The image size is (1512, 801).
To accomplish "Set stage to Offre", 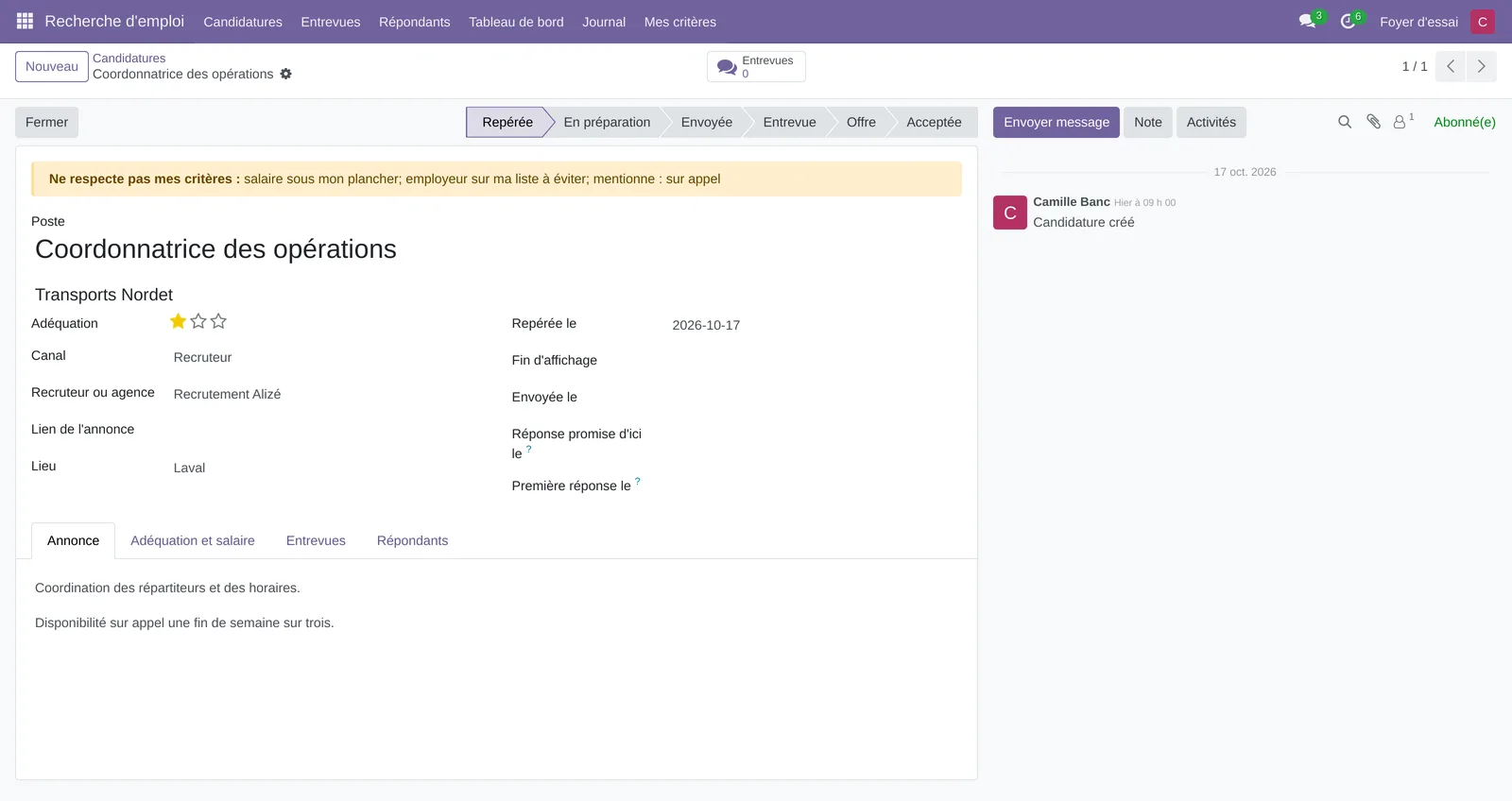I will [x=861, y=122].
